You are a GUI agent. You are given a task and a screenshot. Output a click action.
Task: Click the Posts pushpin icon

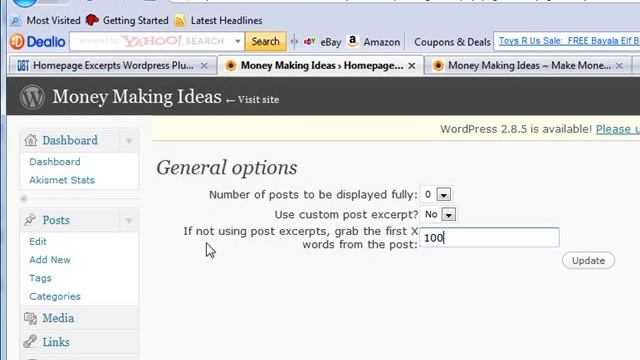coord(30,220)
